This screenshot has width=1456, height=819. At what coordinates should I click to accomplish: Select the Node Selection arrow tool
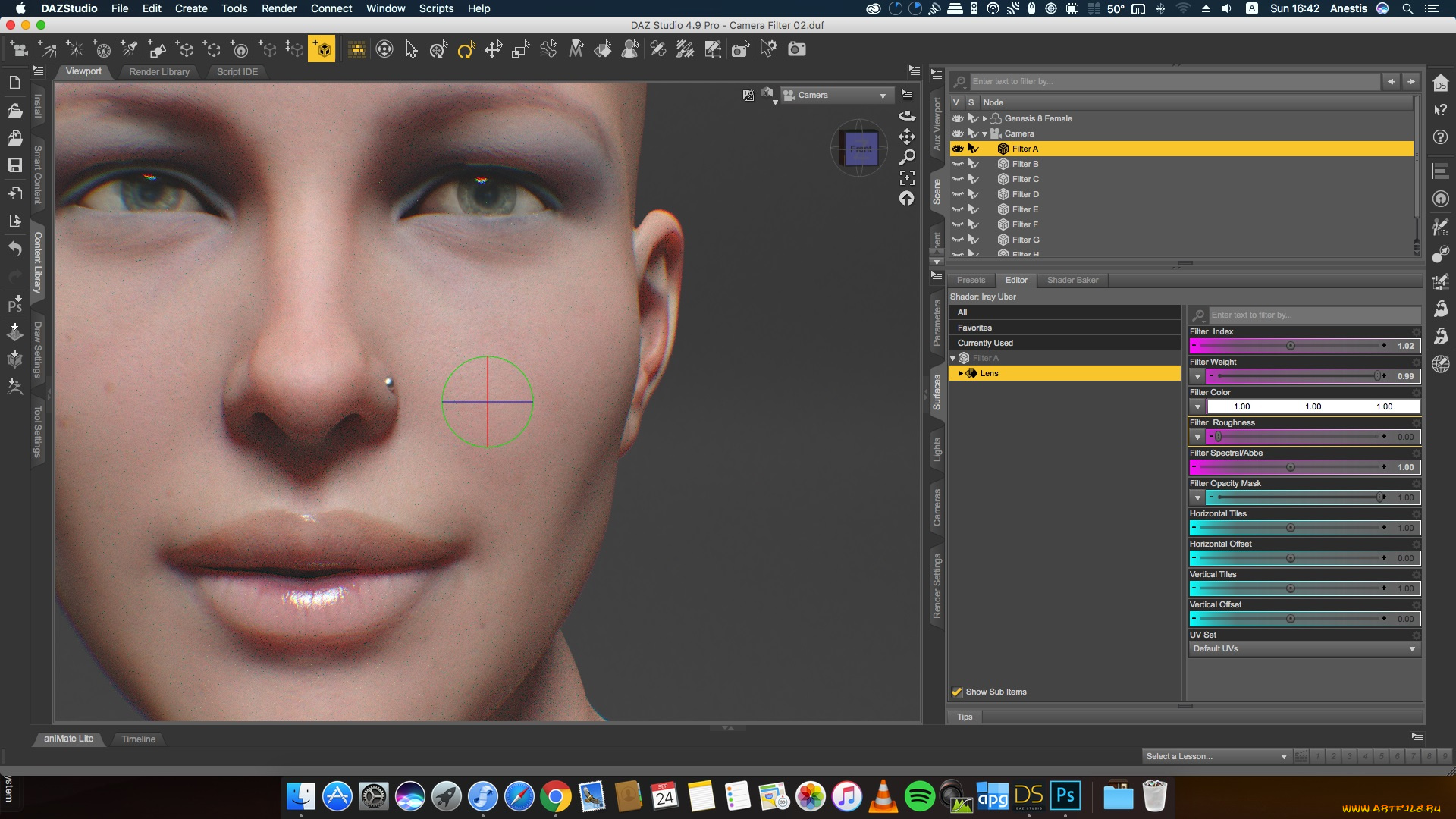(x=411, y=50)
